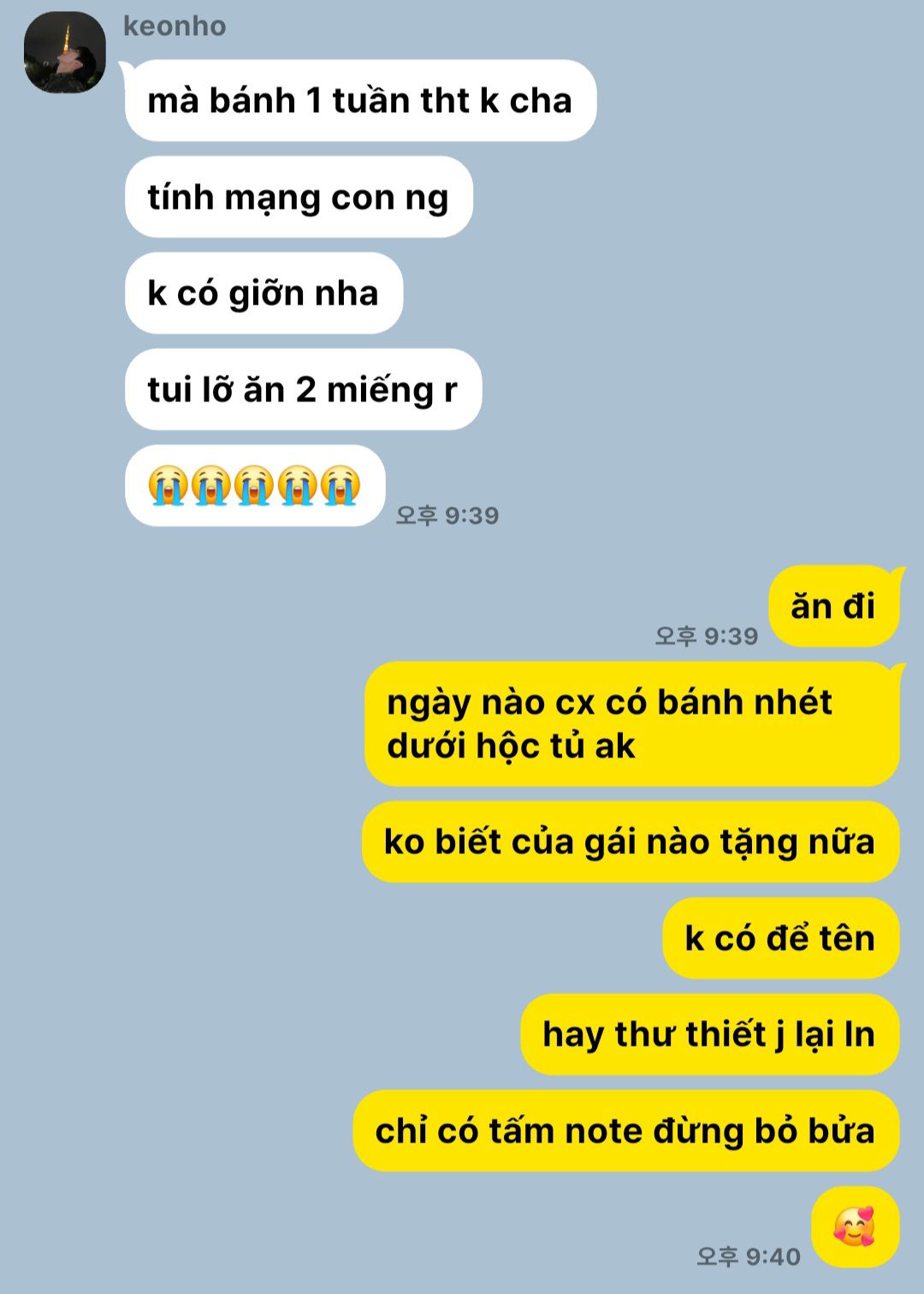
Task: Tap the 9:40 timestamp near hearts emoji
Action: pyautogui.click(x=749, y=1256)
